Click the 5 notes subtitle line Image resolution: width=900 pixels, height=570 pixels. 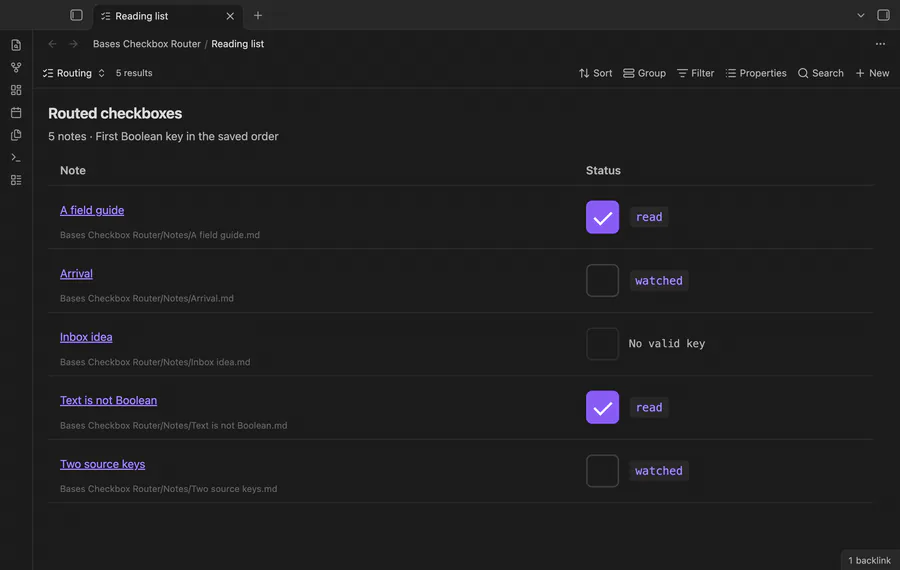point(163,137)
